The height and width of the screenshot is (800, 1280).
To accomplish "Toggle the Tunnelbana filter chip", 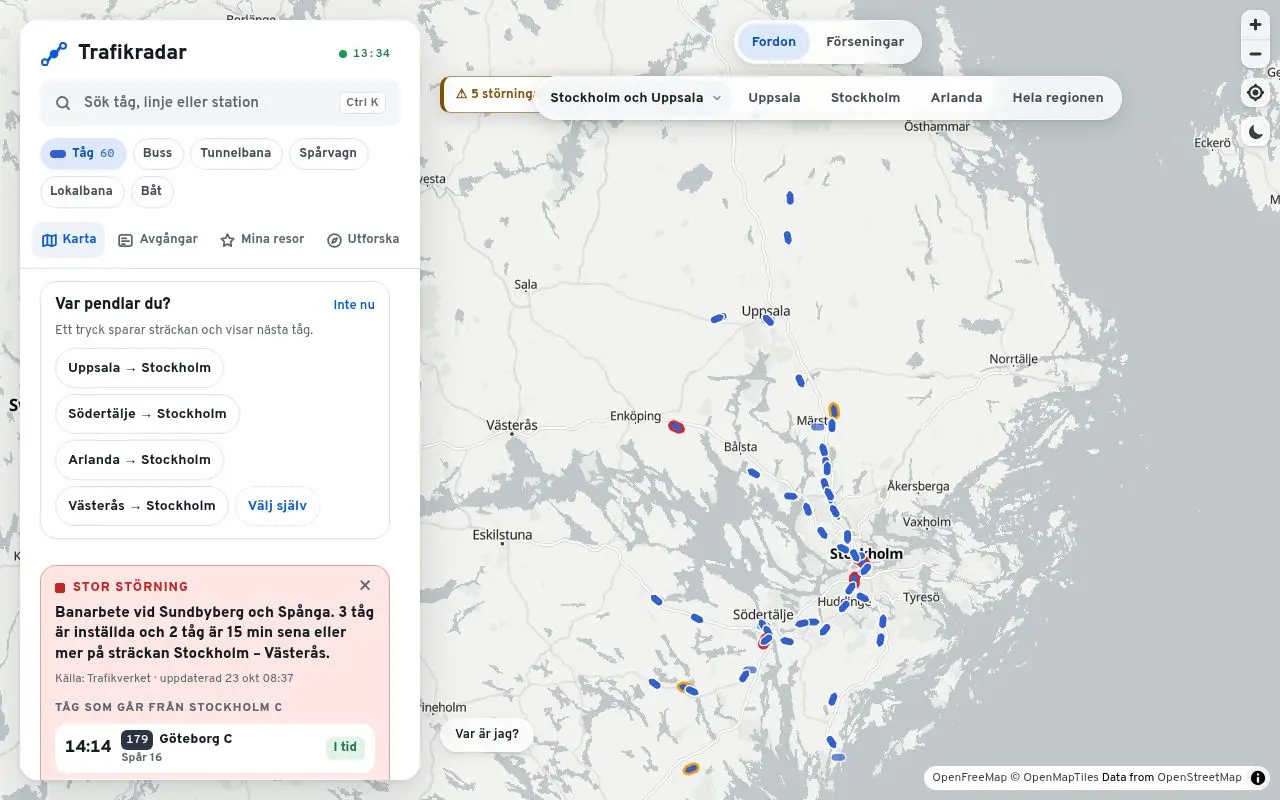I will click(236, 154).
